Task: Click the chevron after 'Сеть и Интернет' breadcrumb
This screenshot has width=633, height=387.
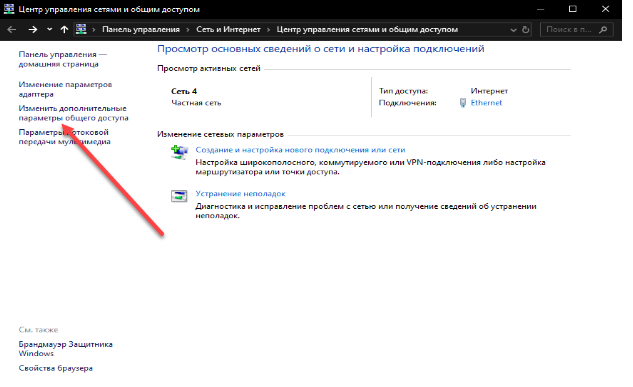Action: [x=268, y=29]
